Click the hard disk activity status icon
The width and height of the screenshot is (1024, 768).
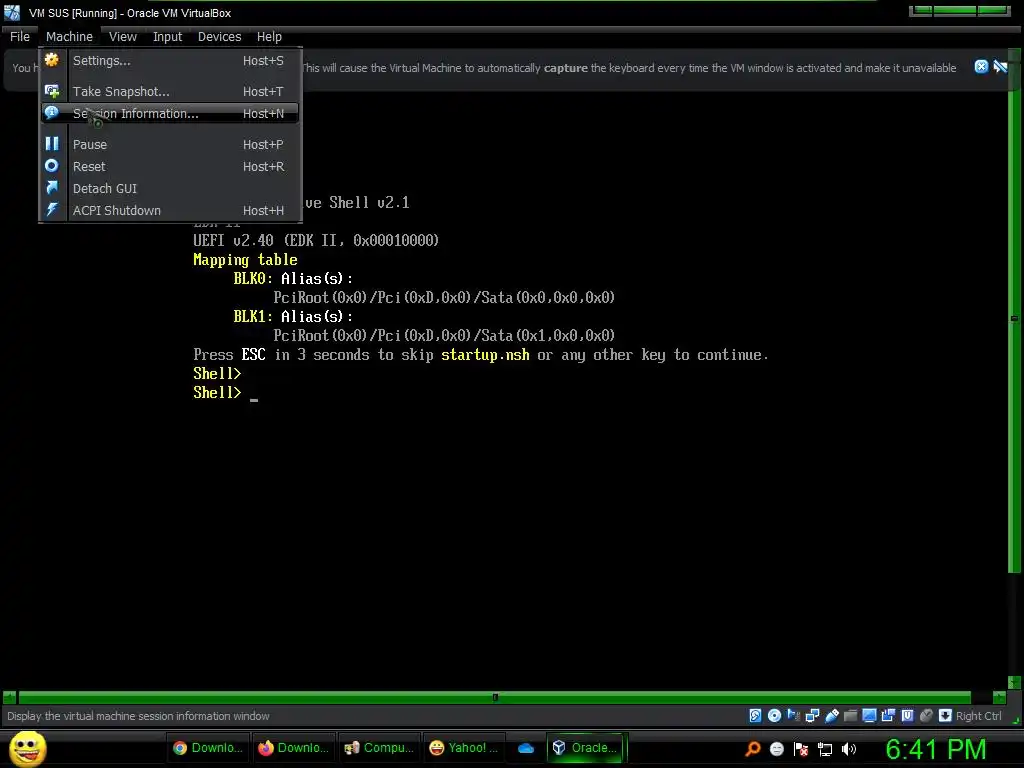tap(755, 716)
